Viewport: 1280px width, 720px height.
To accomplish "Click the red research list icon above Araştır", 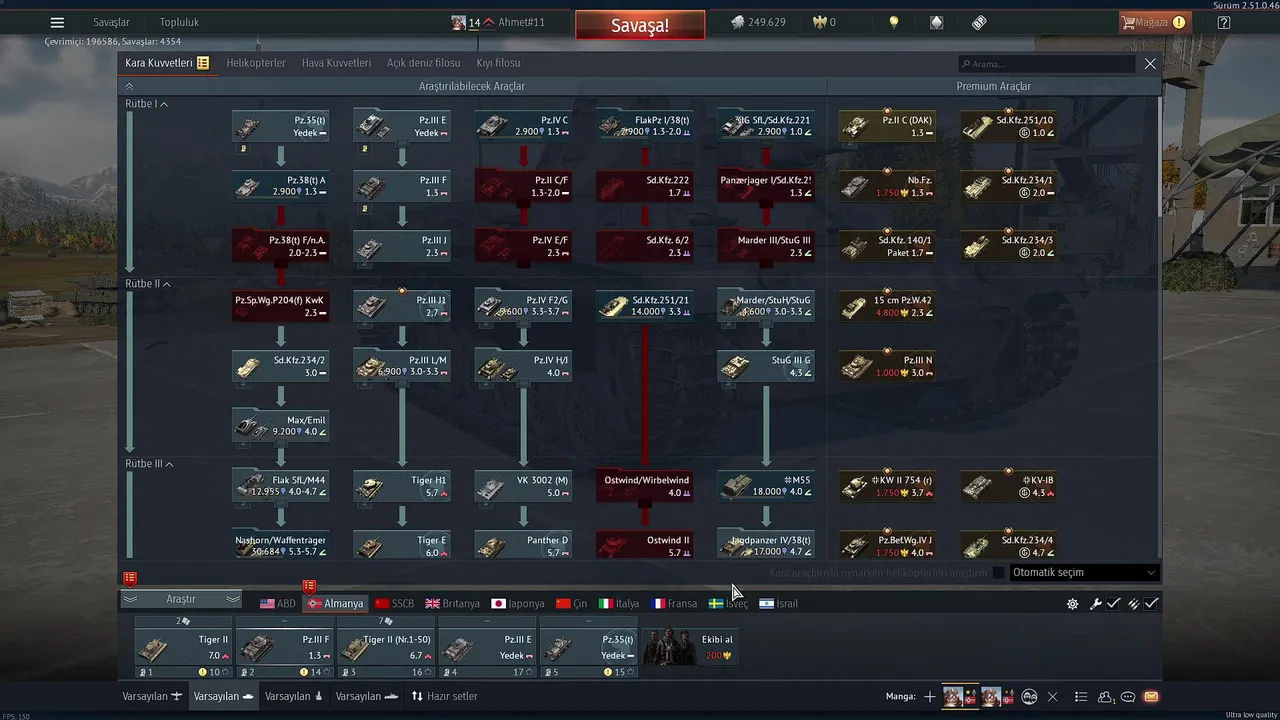I will (x=130, y=577).
